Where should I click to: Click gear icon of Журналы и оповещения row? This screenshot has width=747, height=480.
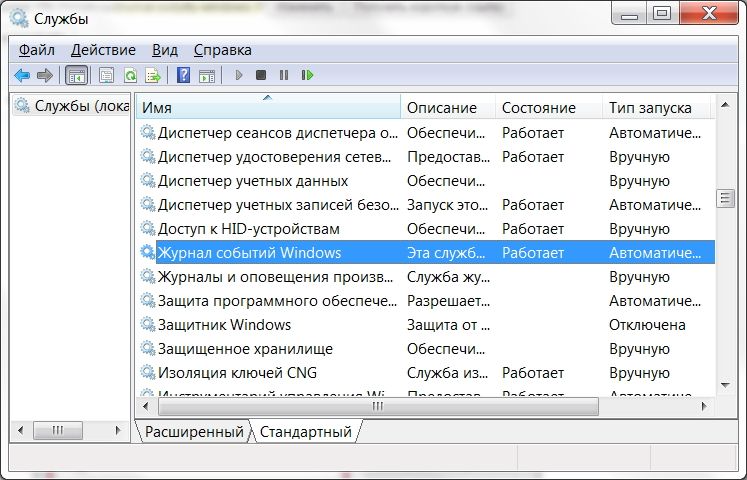[148, 276]
